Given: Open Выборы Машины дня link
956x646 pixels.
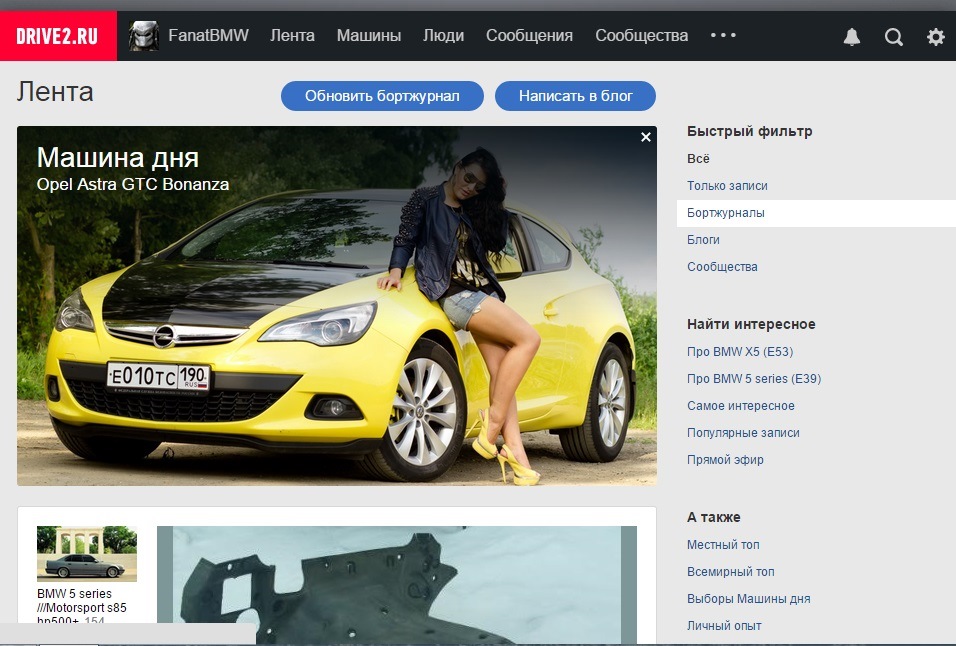Looking at the screenshot, I should (749, 598).
